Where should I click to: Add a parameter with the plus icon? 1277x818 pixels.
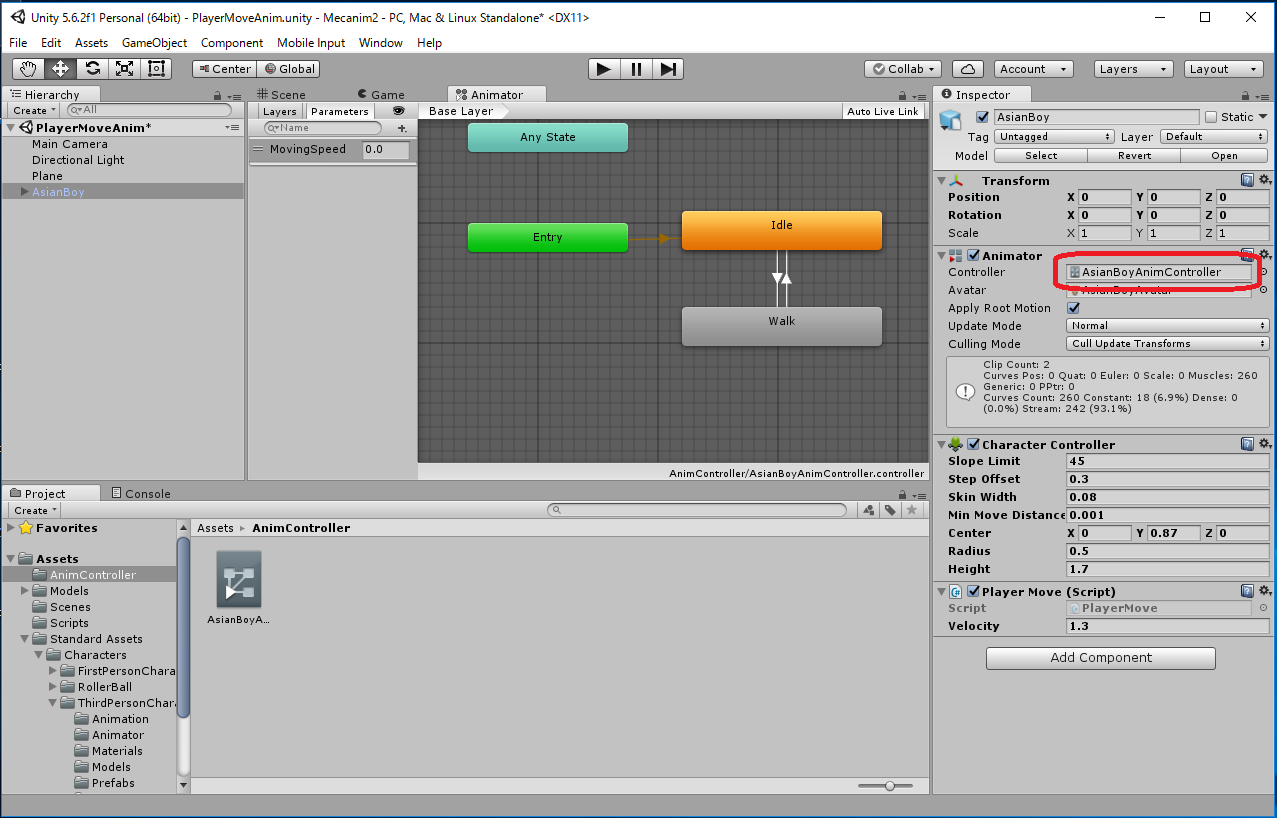click(402, 129)
